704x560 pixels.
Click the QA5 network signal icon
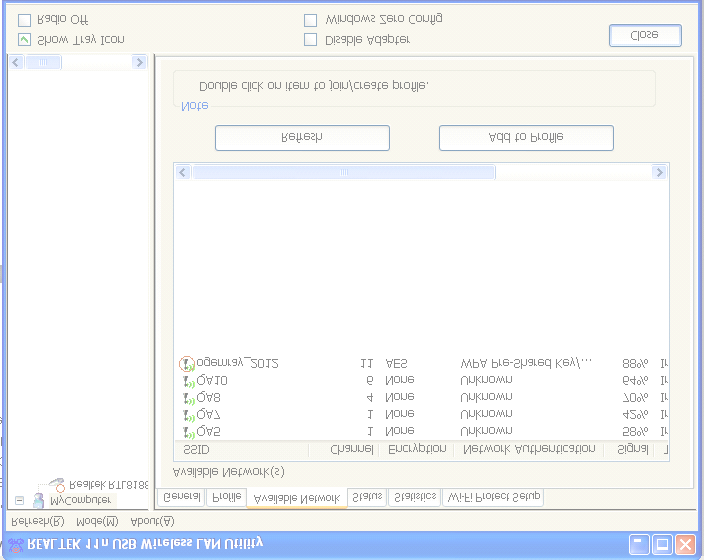(x=189, y=432)
